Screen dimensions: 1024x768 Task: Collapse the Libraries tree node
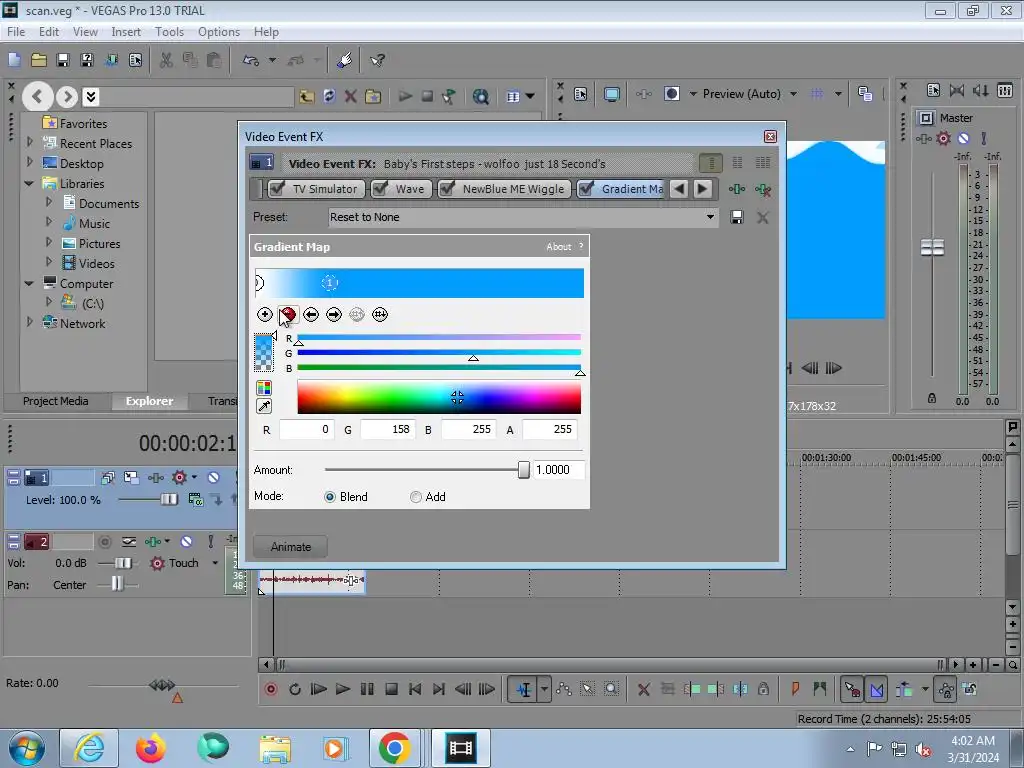[x=29, y=184]
